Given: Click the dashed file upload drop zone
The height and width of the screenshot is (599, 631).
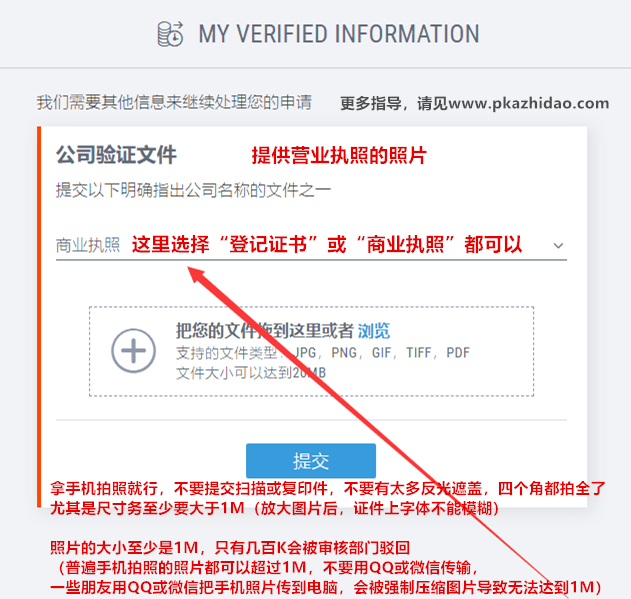Looking at the screenshot, I should click(x=311, y=351).
